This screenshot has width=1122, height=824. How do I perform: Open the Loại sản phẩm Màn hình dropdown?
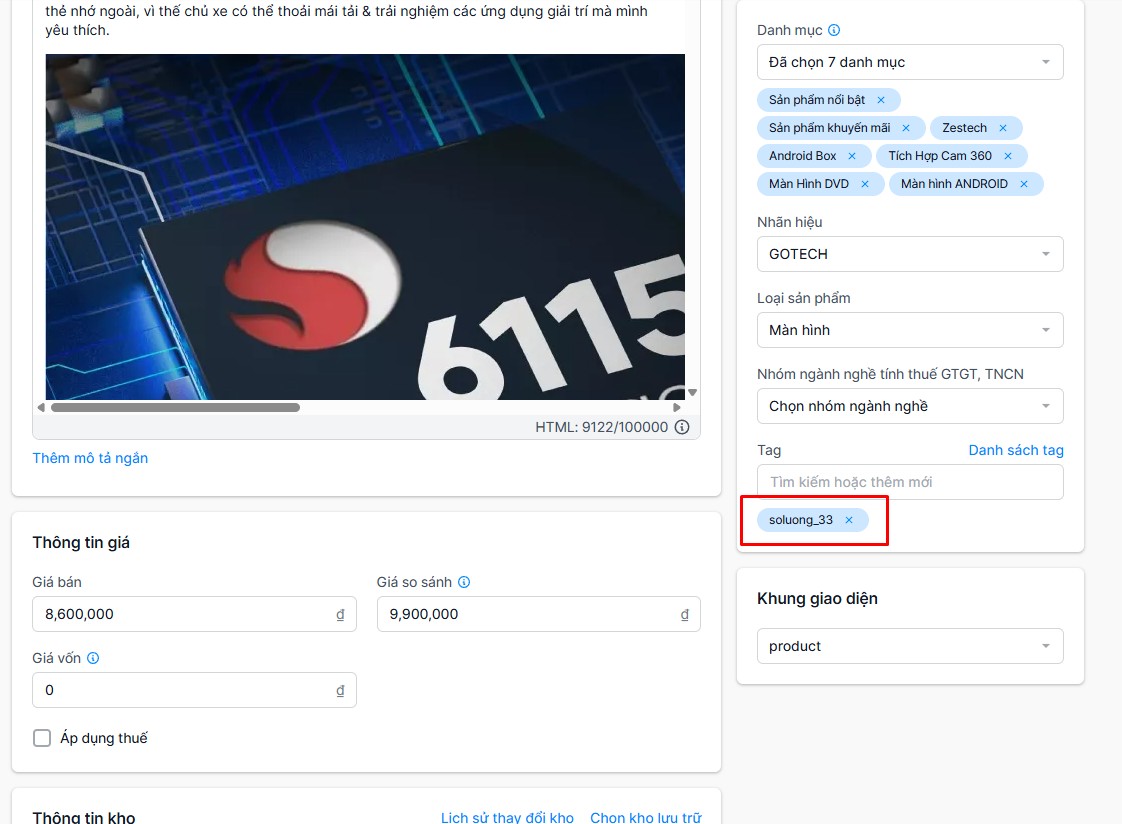tap(910, 330)
